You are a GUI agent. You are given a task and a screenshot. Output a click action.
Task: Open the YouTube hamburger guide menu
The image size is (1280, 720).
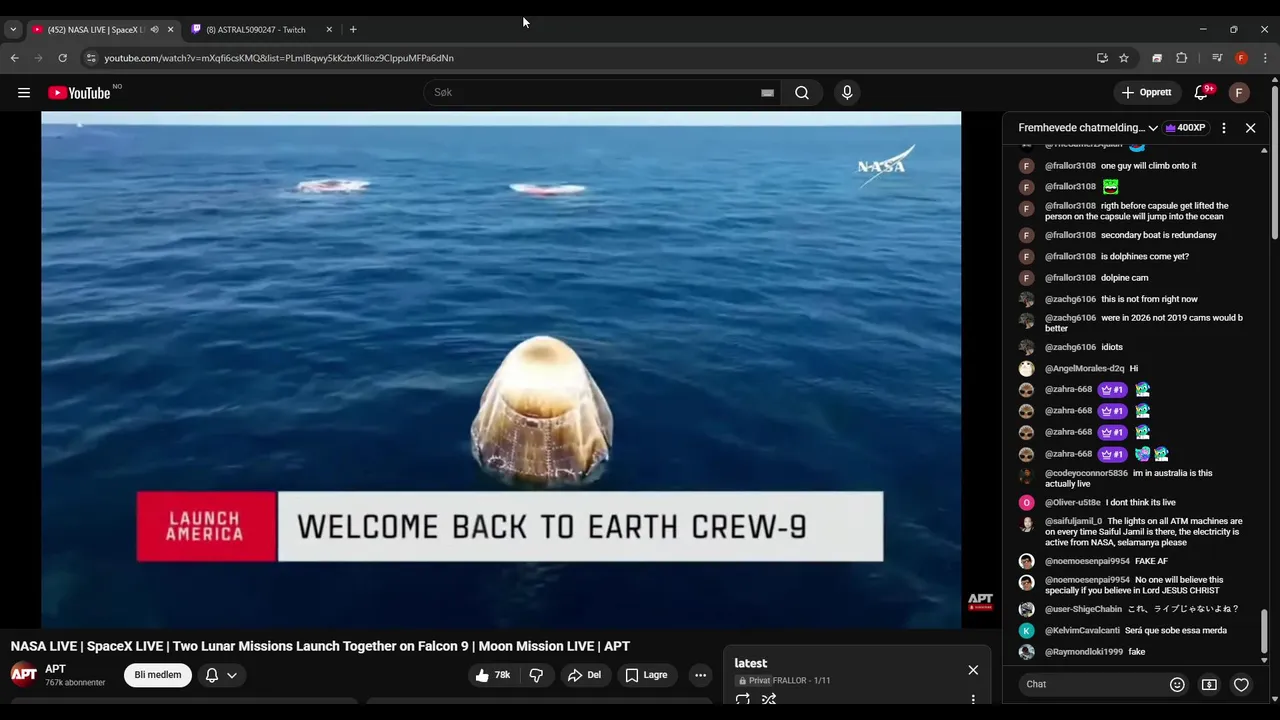pos(24,93)
